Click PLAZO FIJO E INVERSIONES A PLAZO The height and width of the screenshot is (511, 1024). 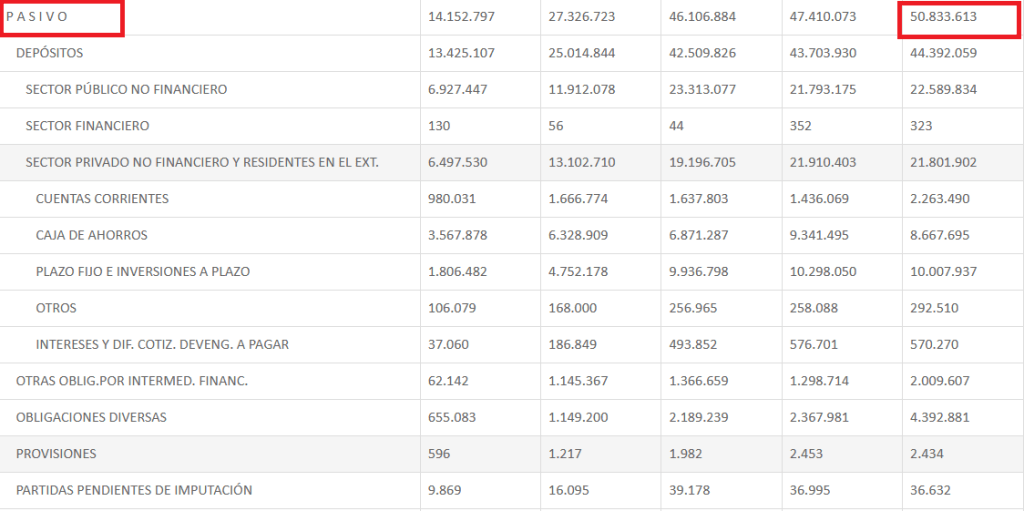(142, 272)
